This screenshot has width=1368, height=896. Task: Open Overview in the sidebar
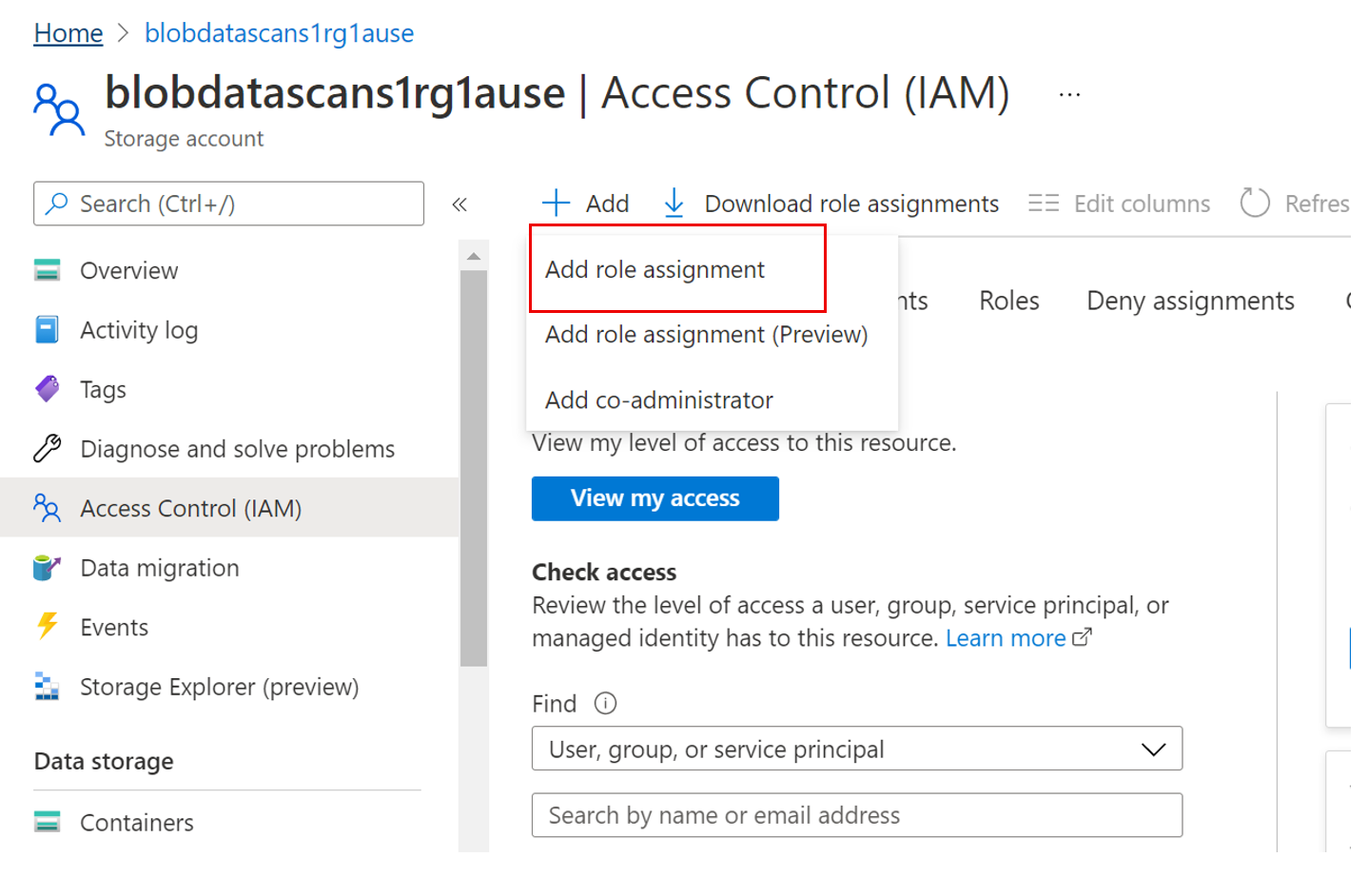pos(128,271)
